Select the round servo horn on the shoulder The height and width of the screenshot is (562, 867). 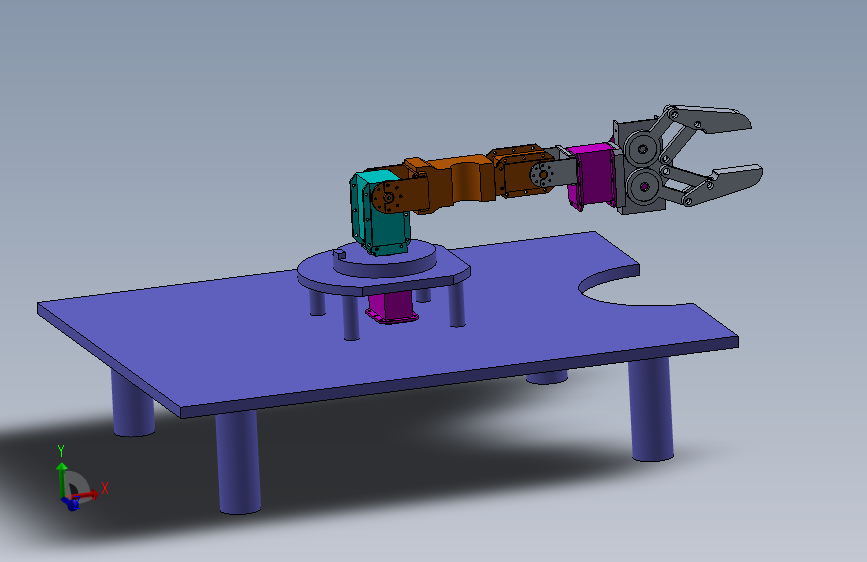[388, 197]
